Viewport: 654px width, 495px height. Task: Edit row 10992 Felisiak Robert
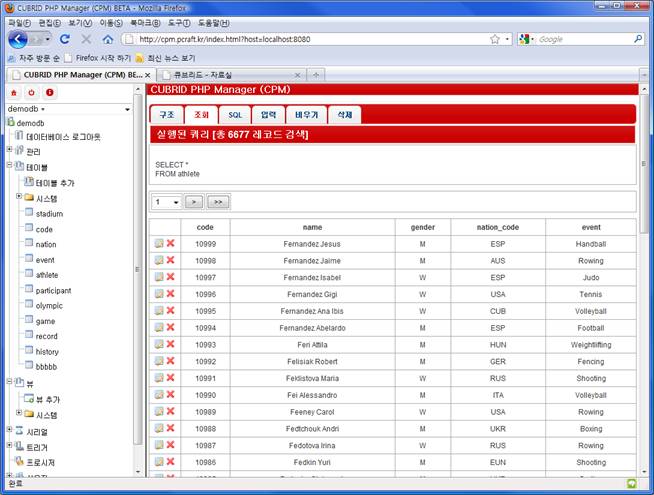point(159,361)
